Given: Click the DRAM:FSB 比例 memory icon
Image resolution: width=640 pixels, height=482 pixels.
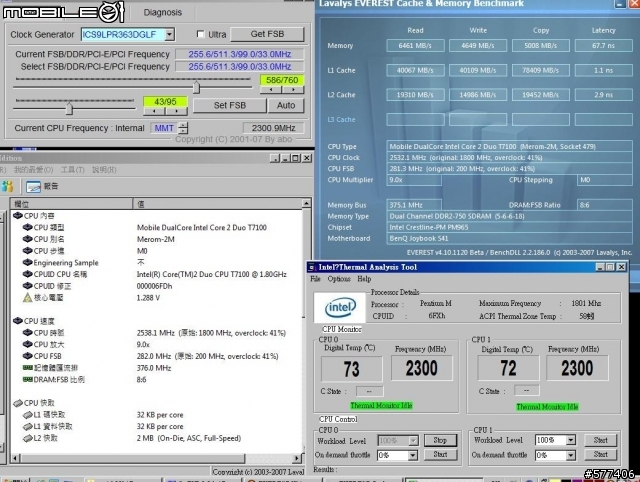Looking at the screenshot, I should point(27,380).
